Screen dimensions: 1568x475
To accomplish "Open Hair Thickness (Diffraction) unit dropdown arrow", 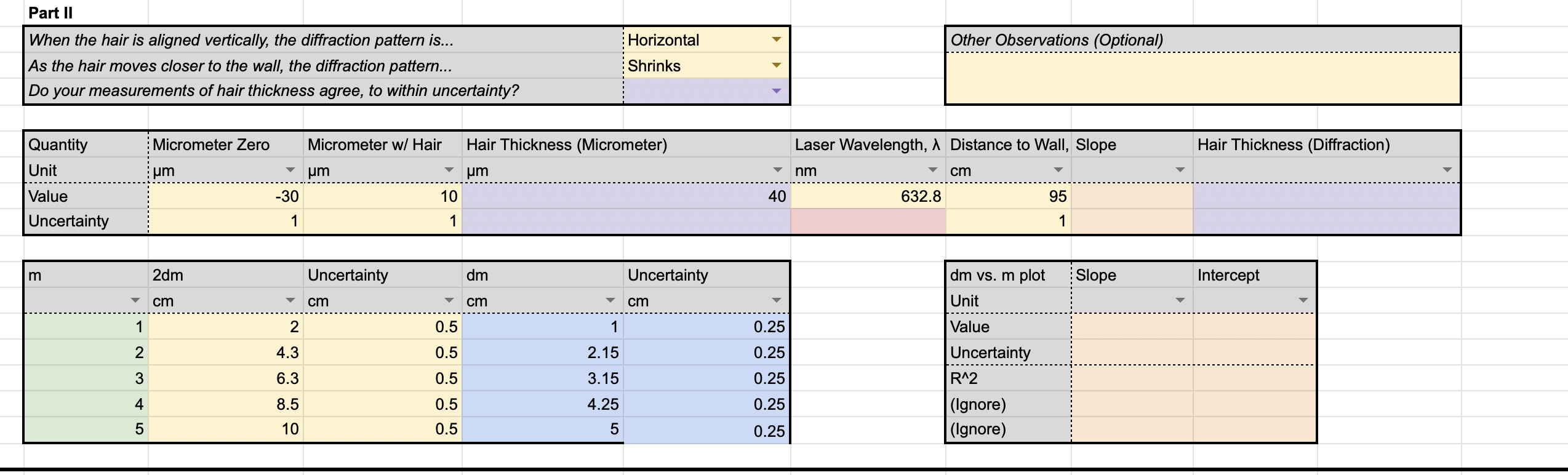I will [x=1447, y=170].
